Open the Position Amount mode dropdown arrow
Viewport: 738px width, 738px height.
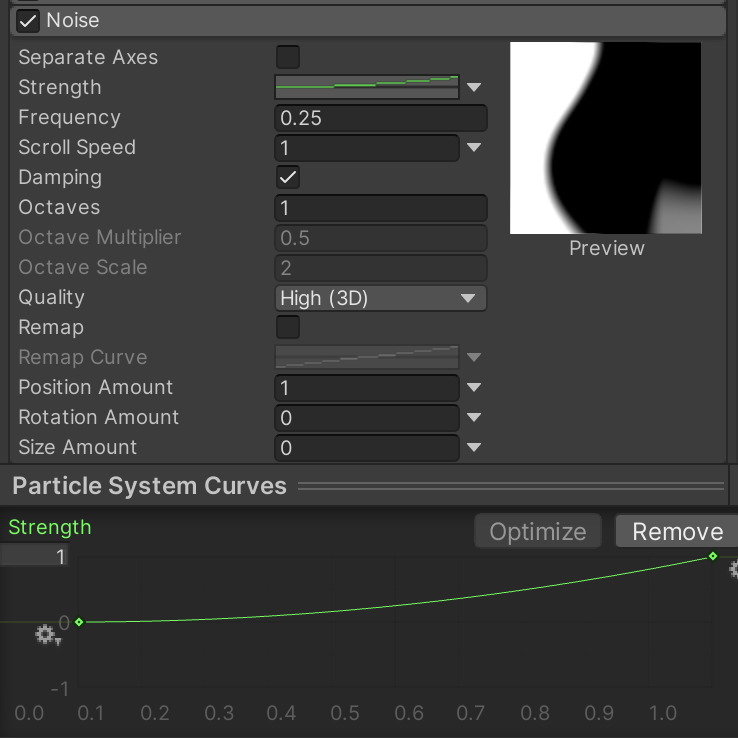click(474, 388)
